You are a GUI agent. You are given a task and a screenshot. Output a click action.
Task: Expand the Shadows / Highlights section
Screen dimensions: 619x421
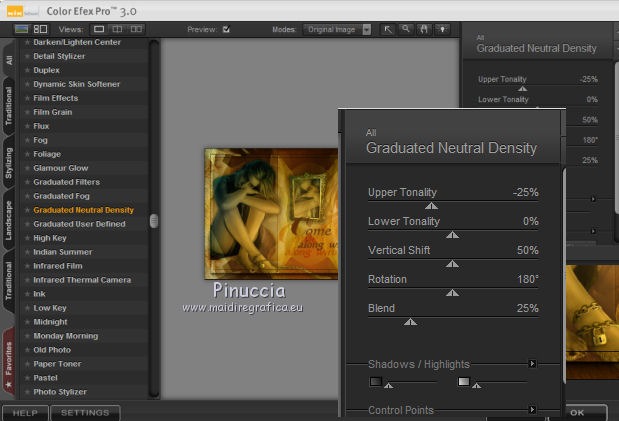click(x=533, y=364)
